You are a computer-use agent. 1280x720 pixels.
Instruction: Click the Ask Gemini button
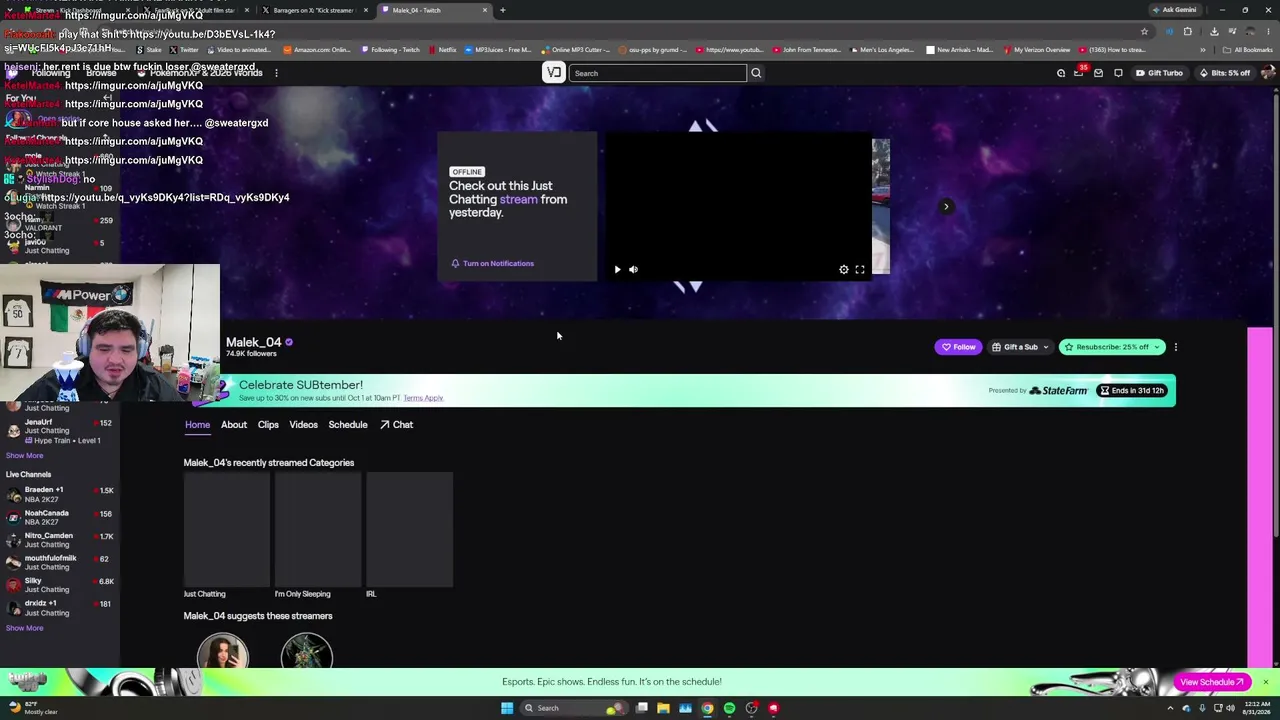click(1174, 10)
